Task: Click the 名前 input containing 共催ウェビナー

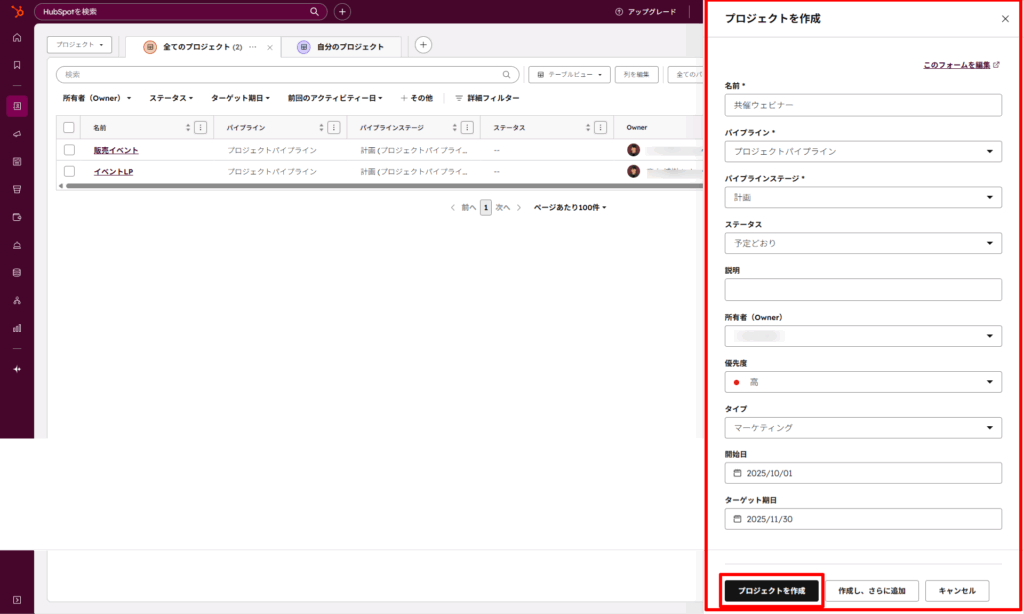Action: 863,105
